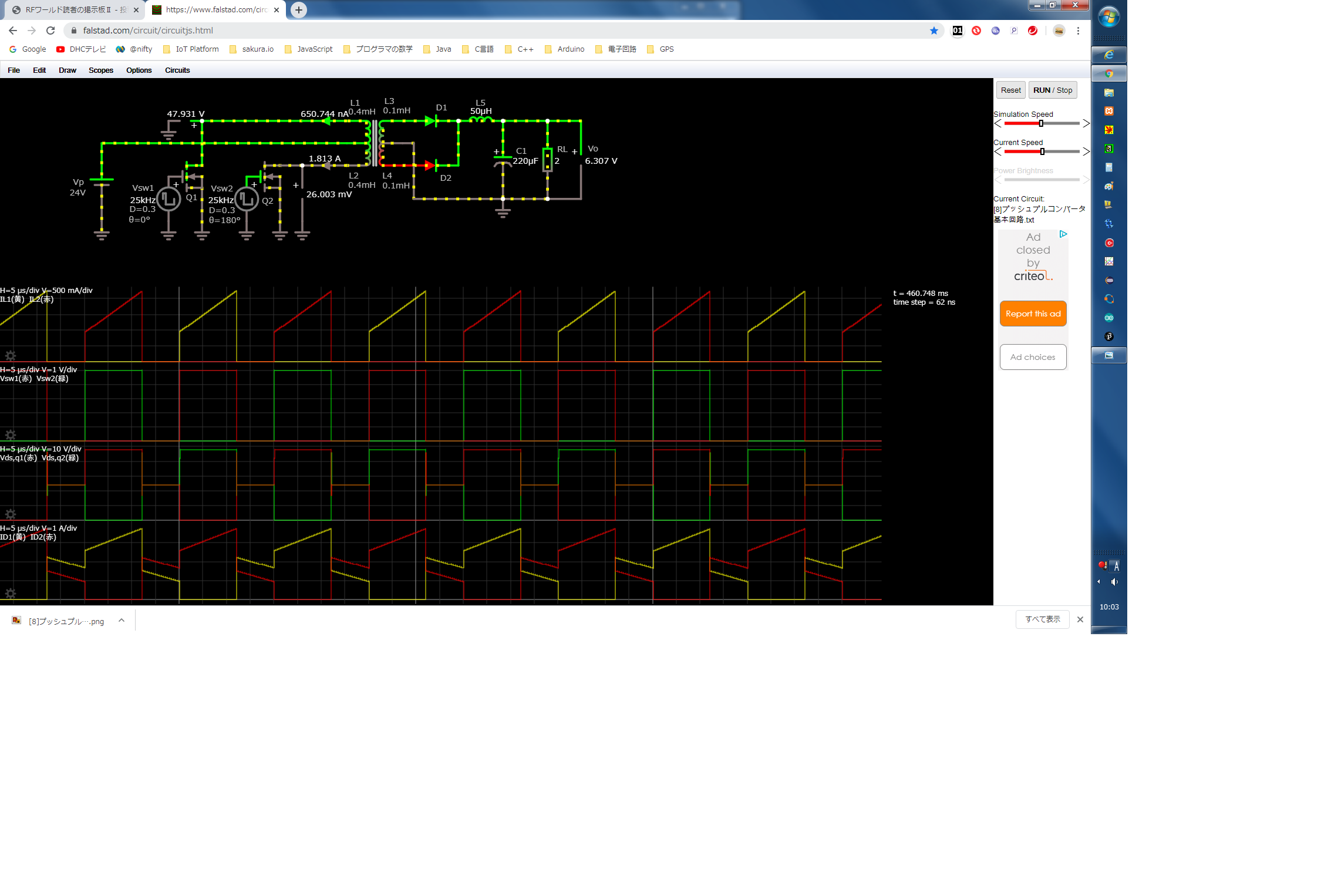1321x896 pixels.
Task: Reload the falstad circuit page
Action: pos(50,31)
